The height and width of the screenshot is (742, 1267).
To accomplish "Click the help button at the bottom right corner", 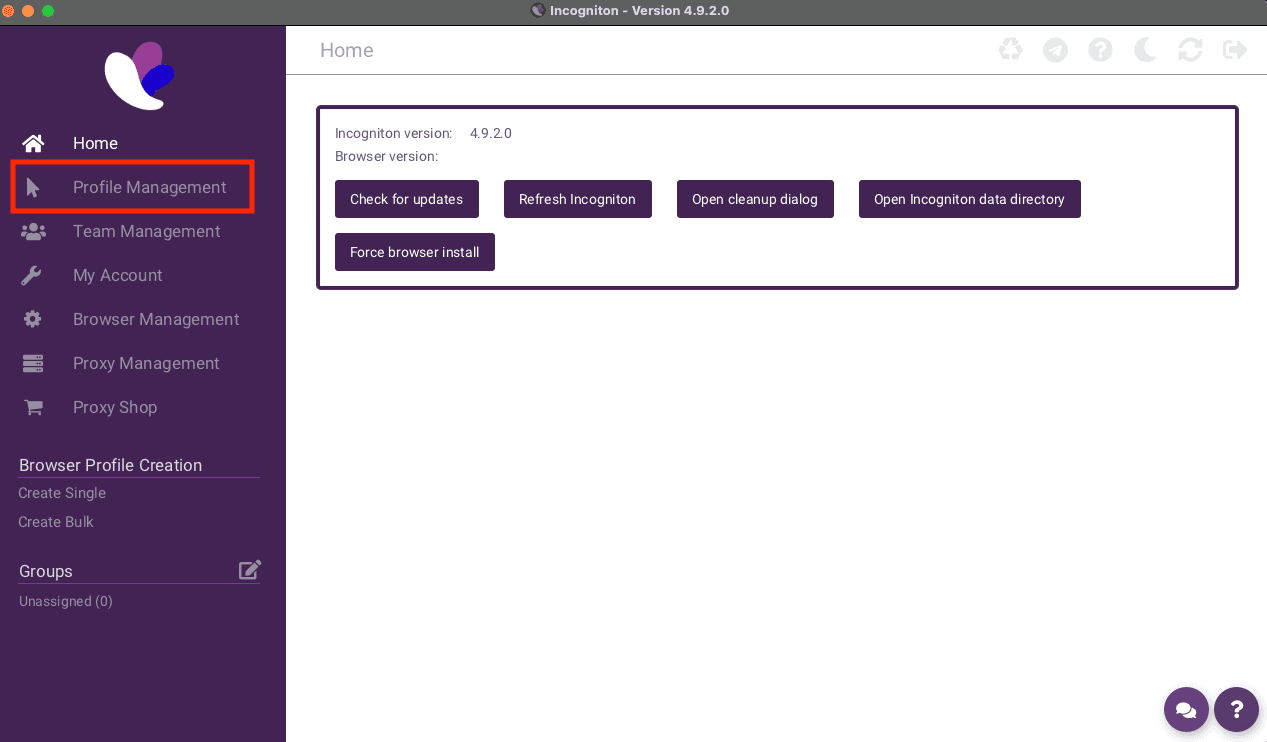I will 1236,710.
